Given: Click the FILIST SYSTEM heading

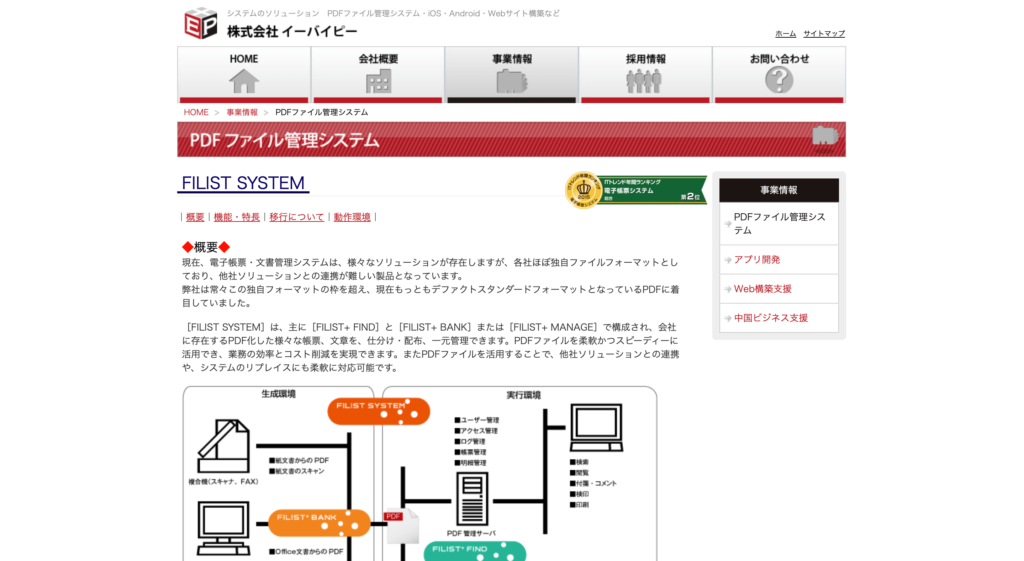Looking at the screenshot, I should coord(243,183).
